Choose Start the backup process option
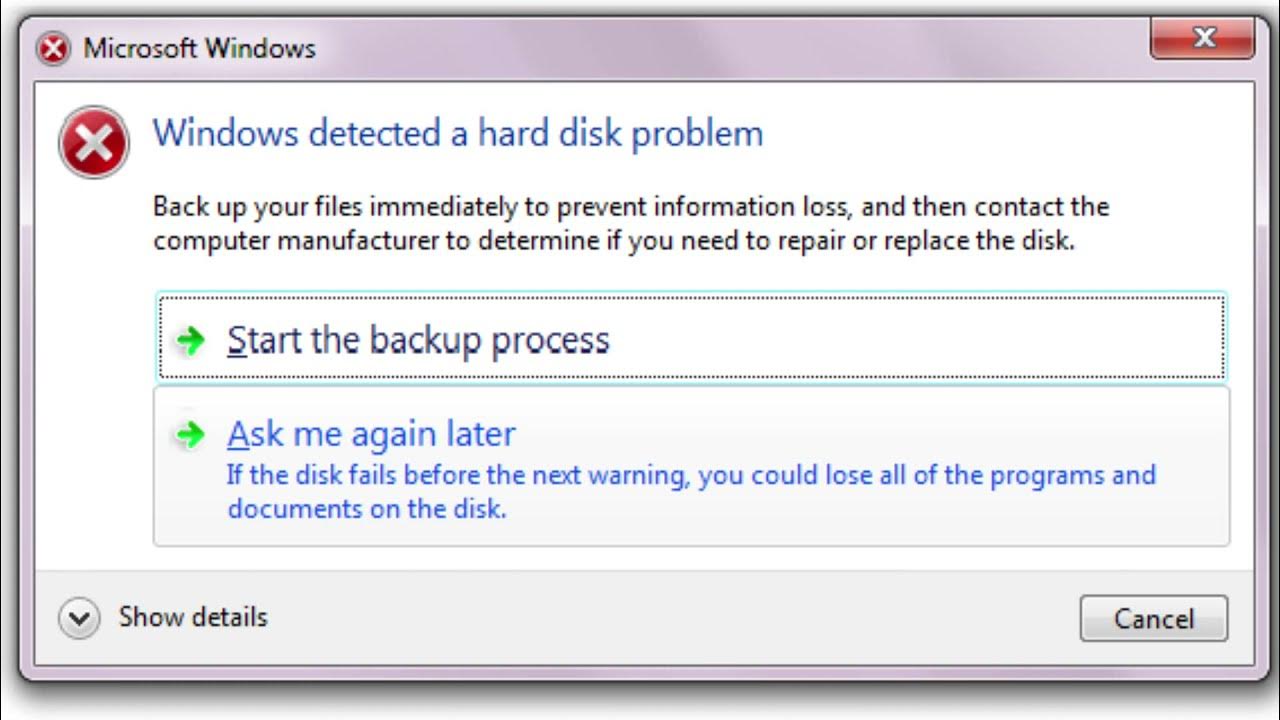Viewport: 1280px width, 720px height. tap(417, 340)
